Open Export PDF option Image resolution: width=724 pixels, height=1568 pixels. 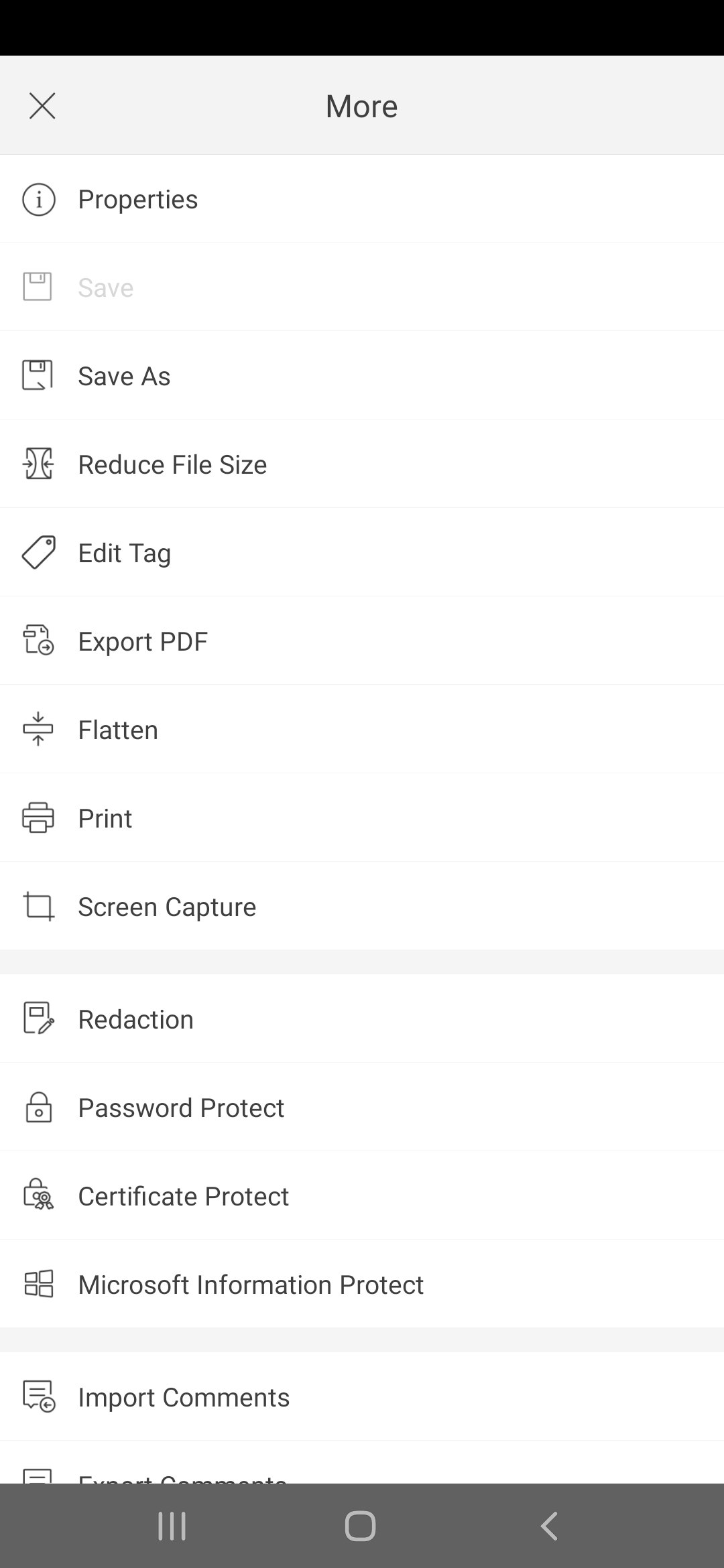tap(362, 641)
